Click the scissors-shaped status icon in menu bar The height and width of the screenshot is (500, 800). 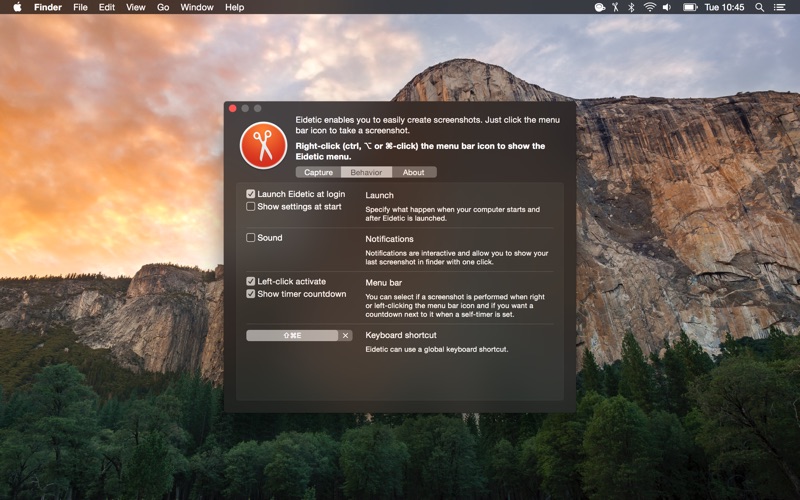click(615, 7)
